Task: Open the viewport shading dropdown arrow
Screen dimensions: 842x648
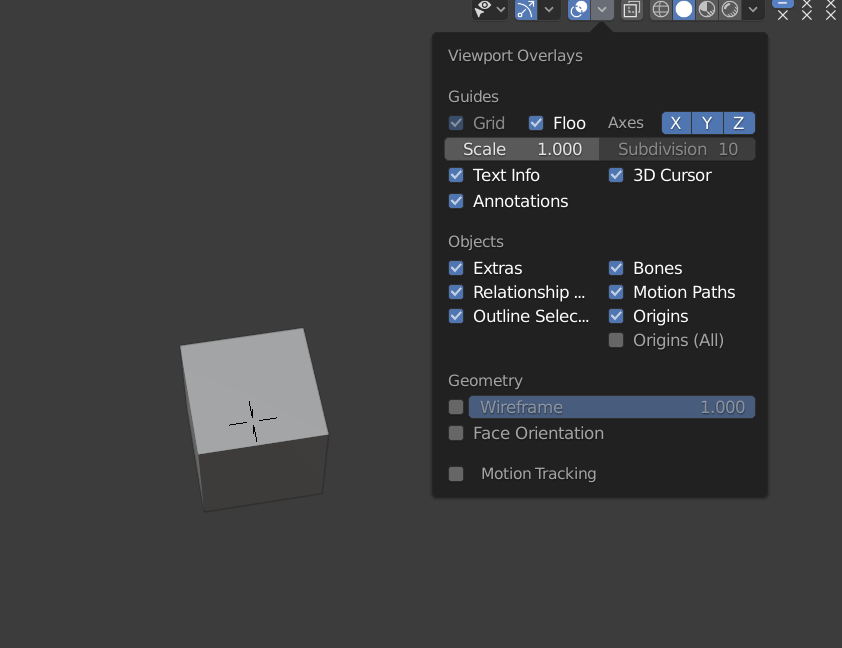Action: tap(753, 9)
